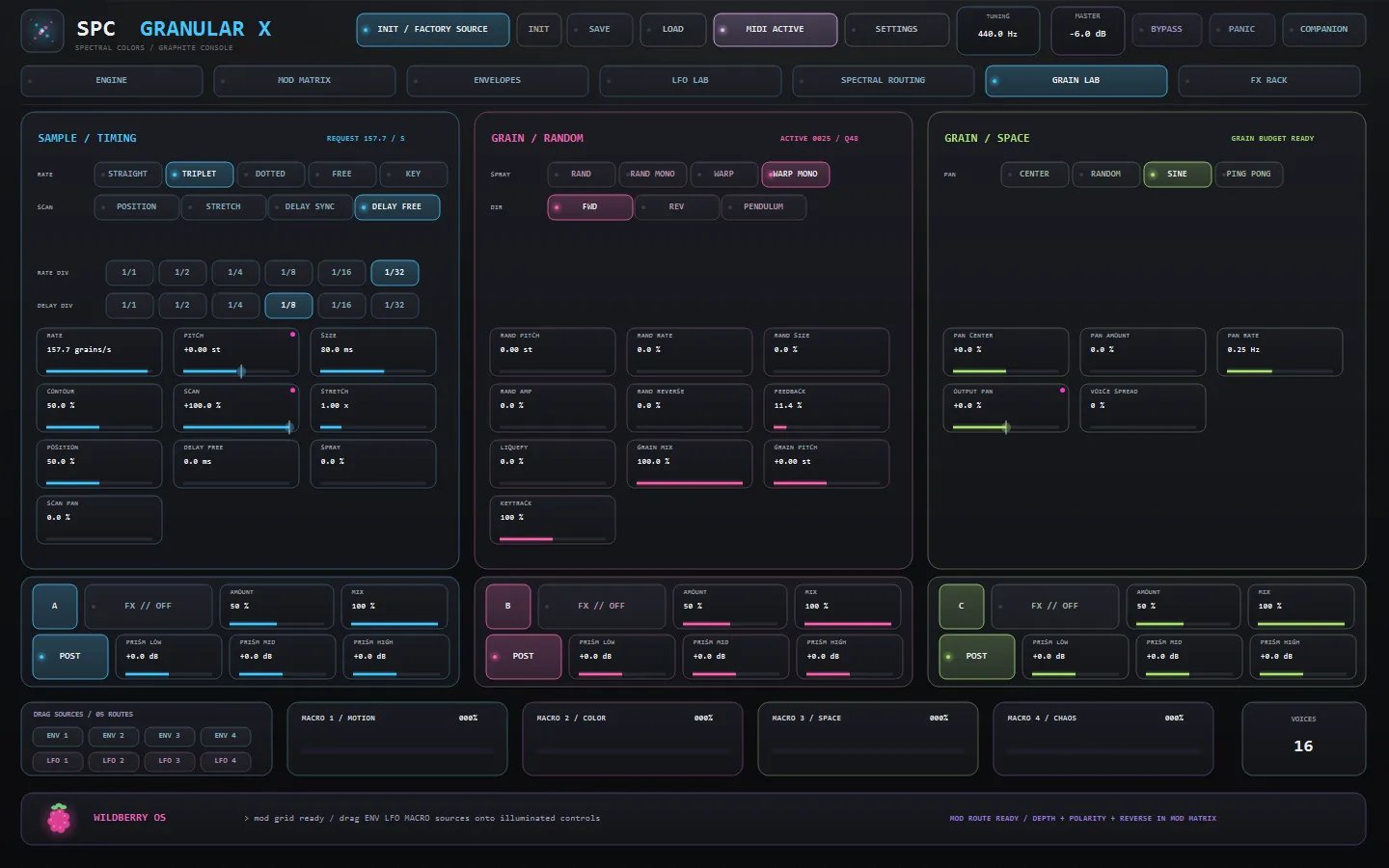Set rate mode to Dotted

coord(271,175)
